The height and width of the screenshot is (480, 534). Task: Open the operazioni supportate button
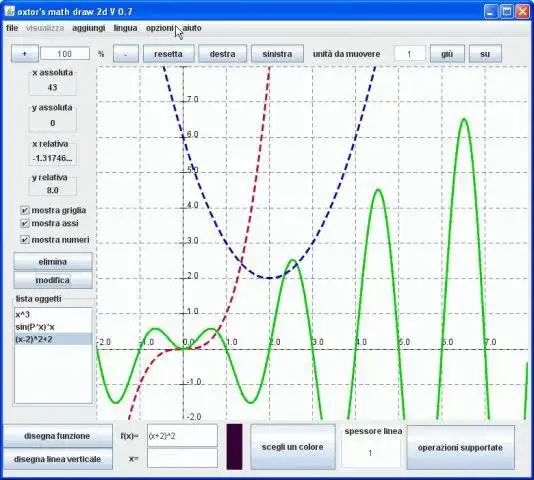point(460,447)
